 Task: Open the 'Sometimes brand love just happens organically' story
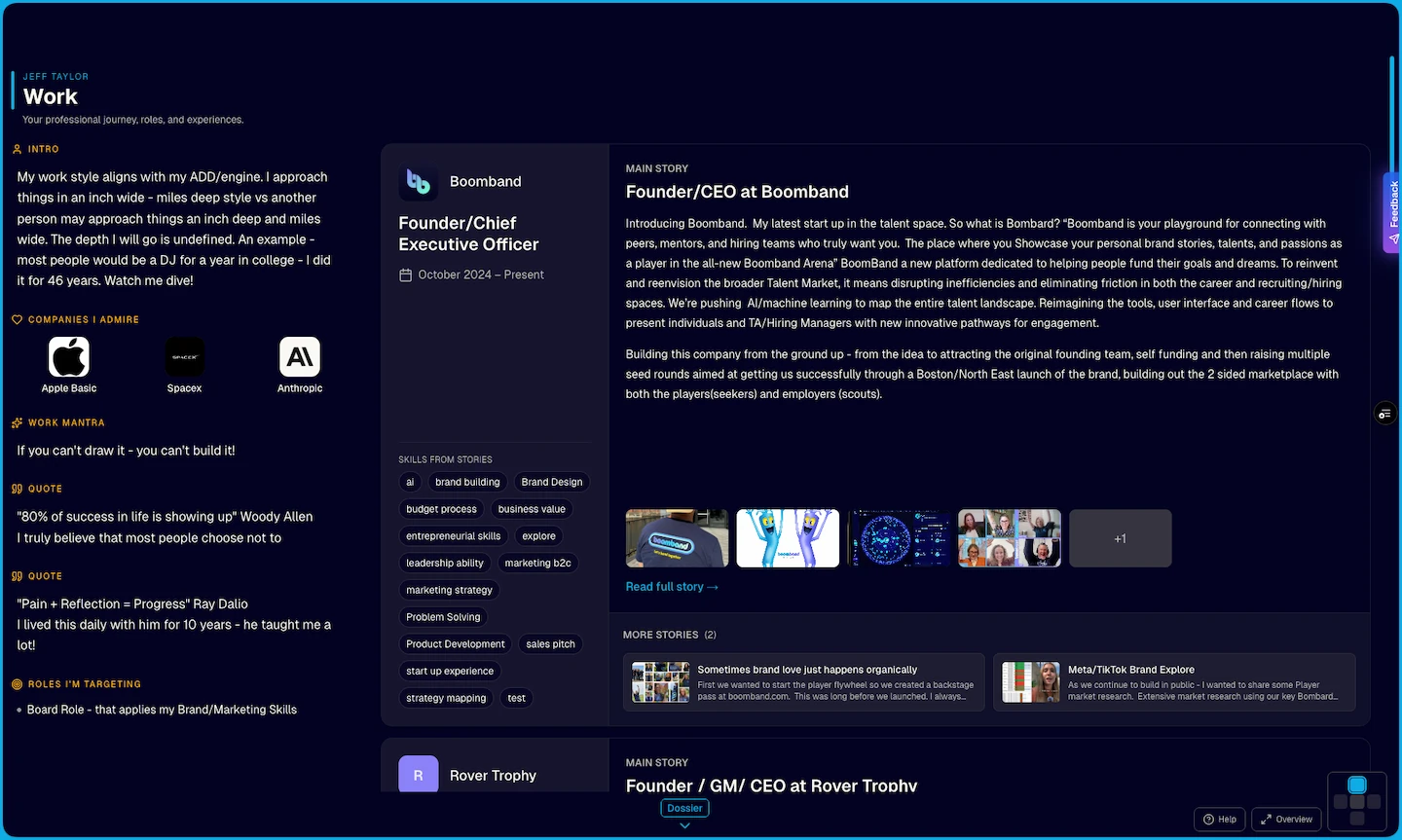point(804,682)
